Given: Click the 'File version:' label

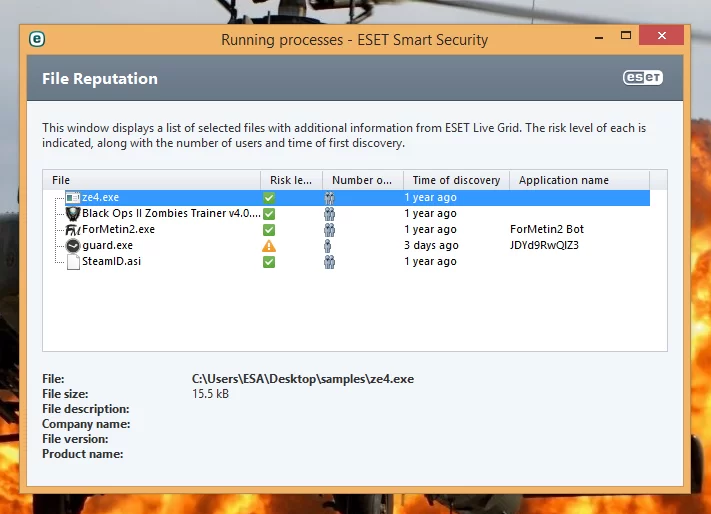Looking at the screenshot, I should coord(75,439).
